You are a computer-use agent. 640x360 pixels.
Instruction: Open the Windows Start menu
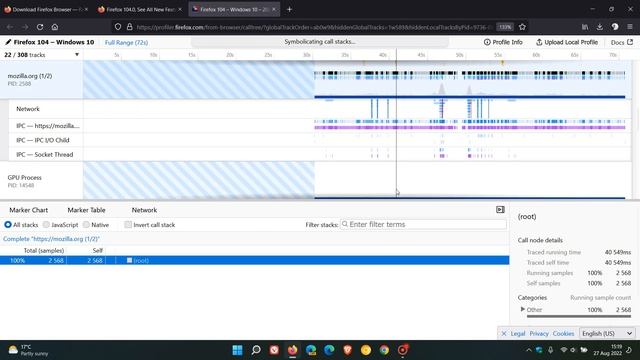tap(237, 350)
